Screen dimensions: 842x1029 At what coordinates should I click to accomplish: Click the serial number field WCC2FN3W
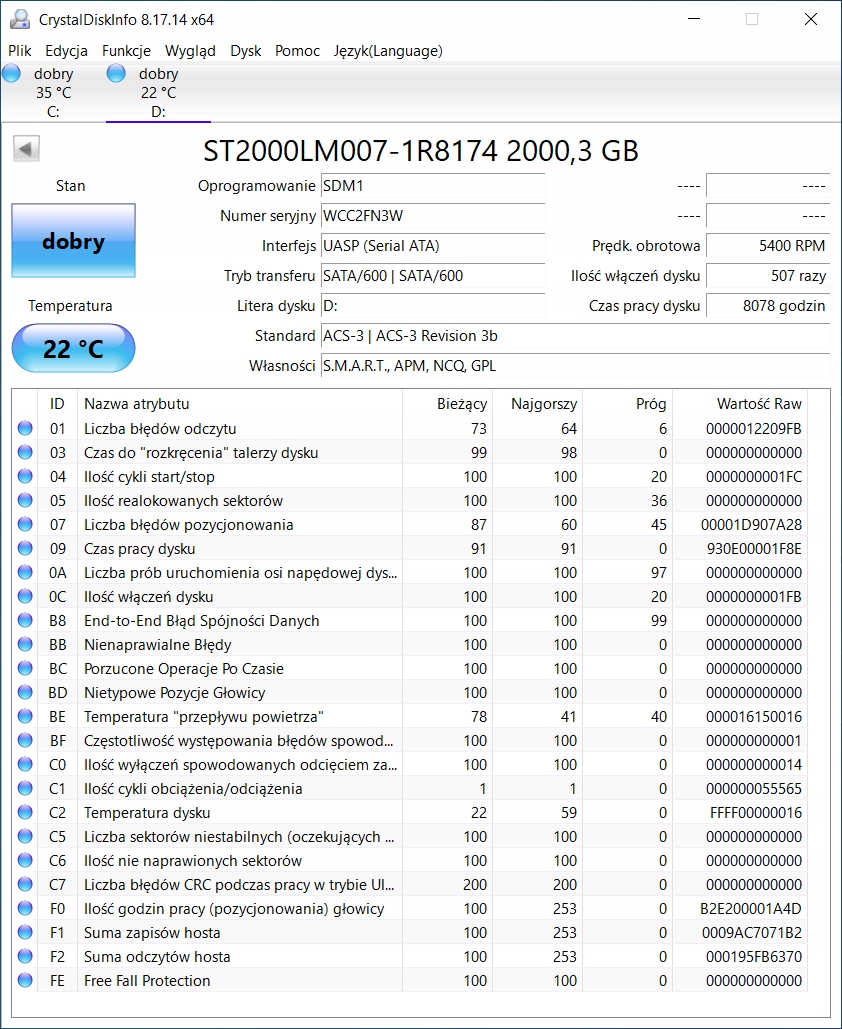click(432, 216)
